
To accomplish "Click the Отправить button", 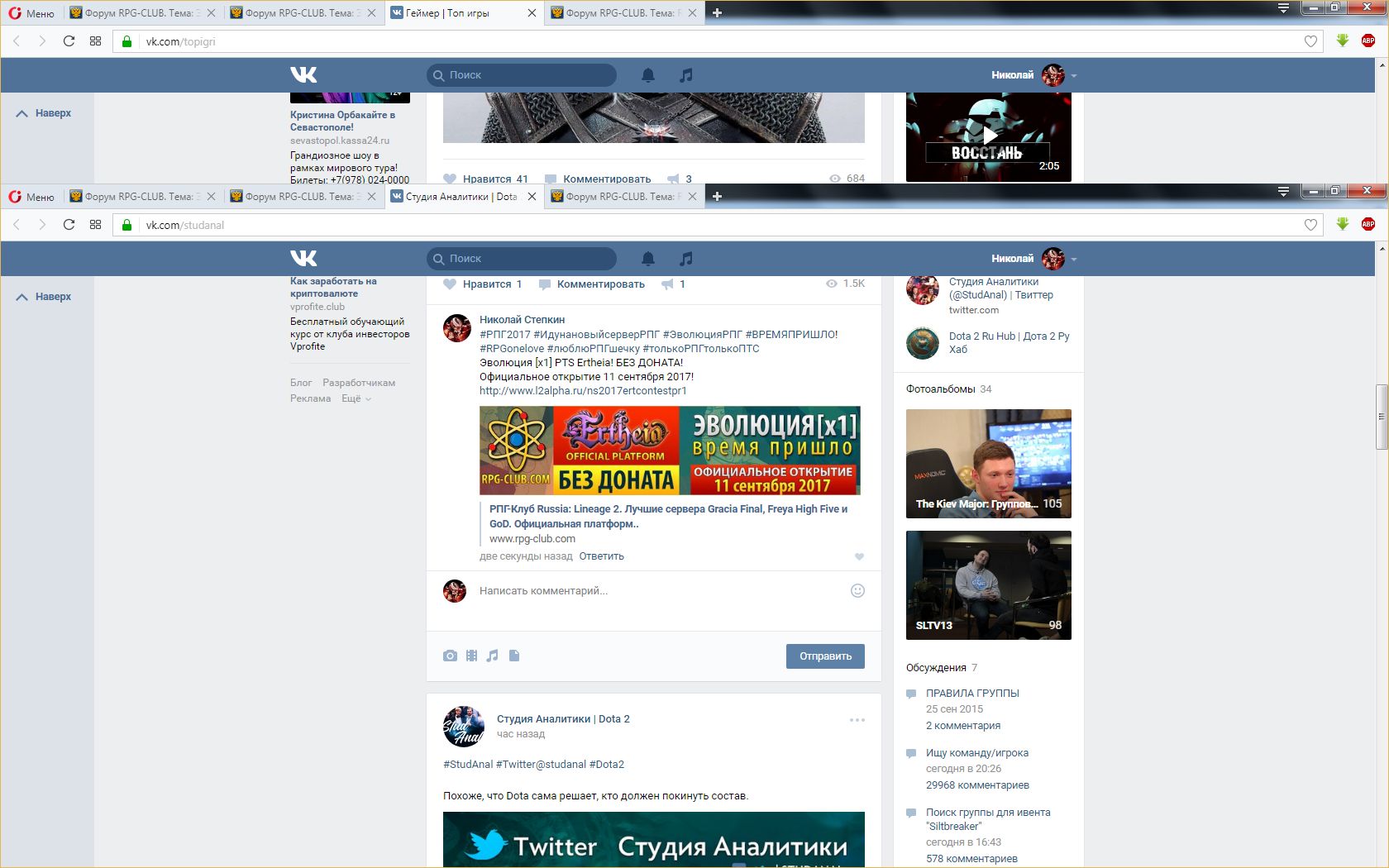I will (x=825, y=656).
